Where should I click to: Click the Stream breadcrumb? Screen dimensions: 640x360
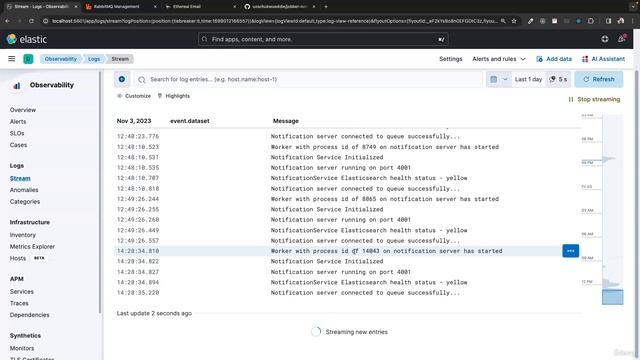tap(120, 59)
